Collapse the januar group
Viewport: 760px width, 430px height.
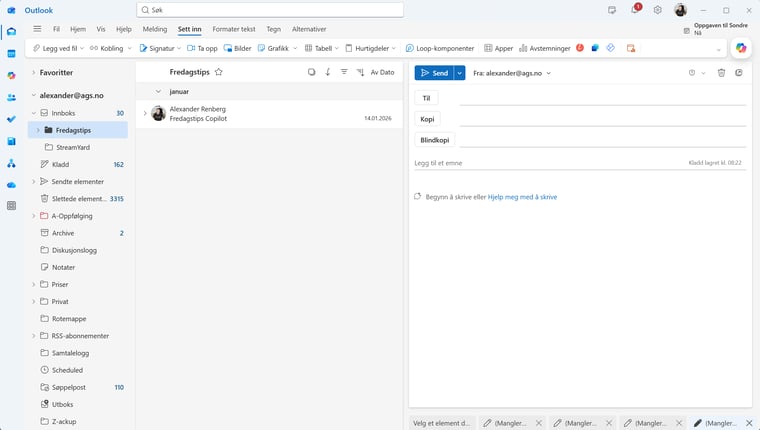[x=158, y=91]
